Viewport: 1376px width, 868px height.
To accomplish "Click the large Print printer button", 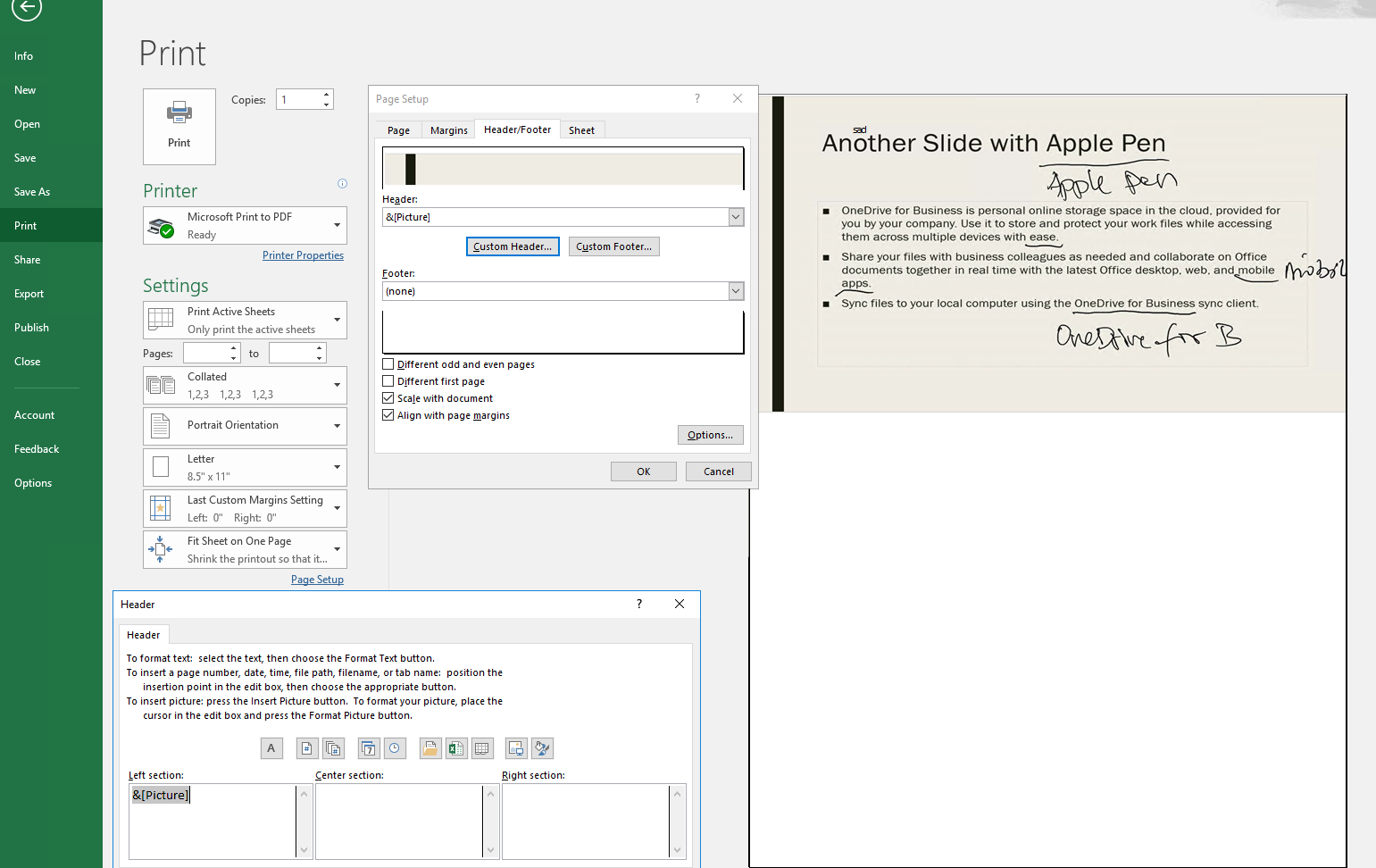I will pos(179,126).
